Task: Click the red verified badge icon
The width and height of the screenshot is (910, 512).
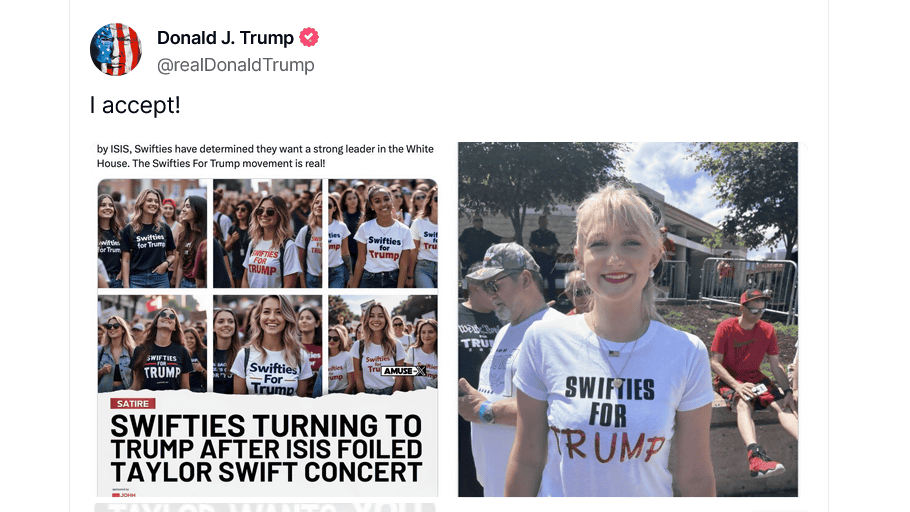Action: [x=310, y=38]
